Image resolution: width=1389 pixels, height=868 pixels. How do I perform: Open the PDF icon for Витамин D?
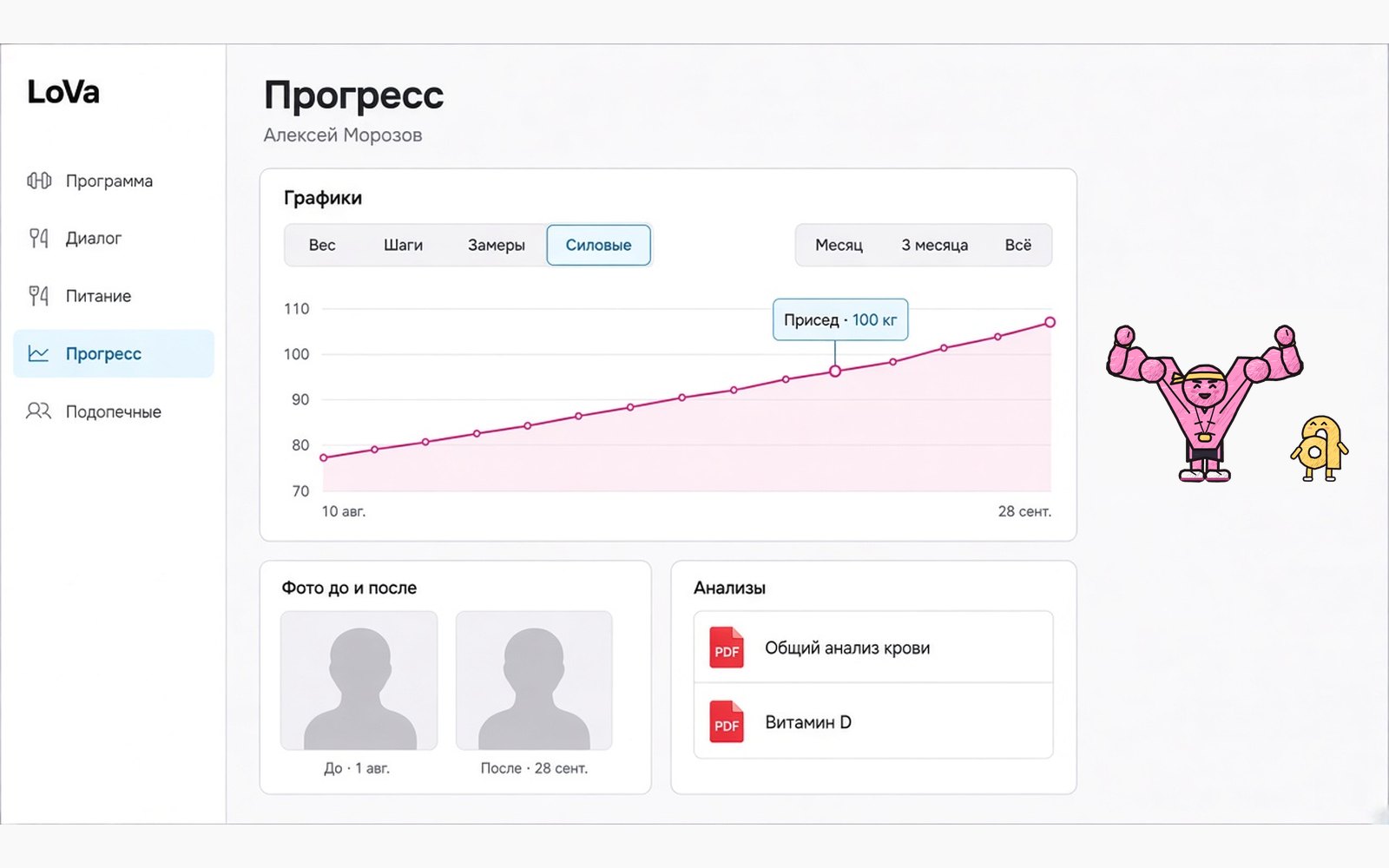(x=727, y=721)
